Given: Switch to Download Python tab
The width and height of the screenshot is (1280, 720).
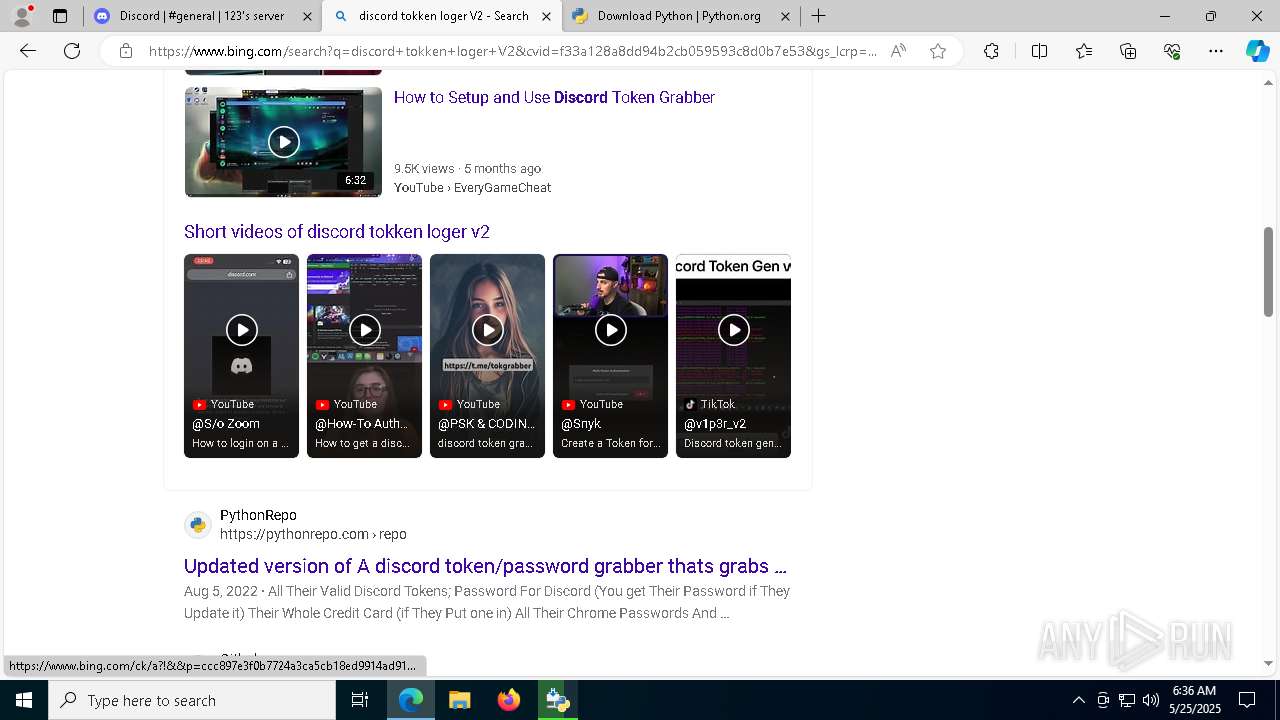Looking at the screenshot, I should [x=680, y=16].
